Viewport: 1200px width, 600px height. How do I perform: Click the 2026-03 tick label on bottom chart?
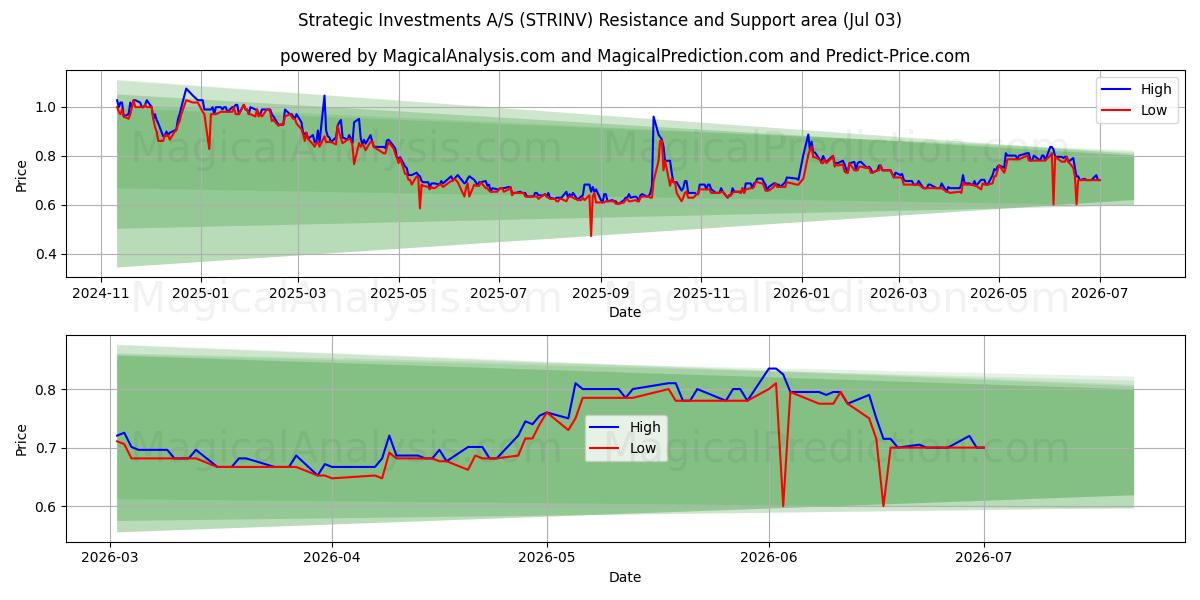pyautogui.click(x=110, y=559)
